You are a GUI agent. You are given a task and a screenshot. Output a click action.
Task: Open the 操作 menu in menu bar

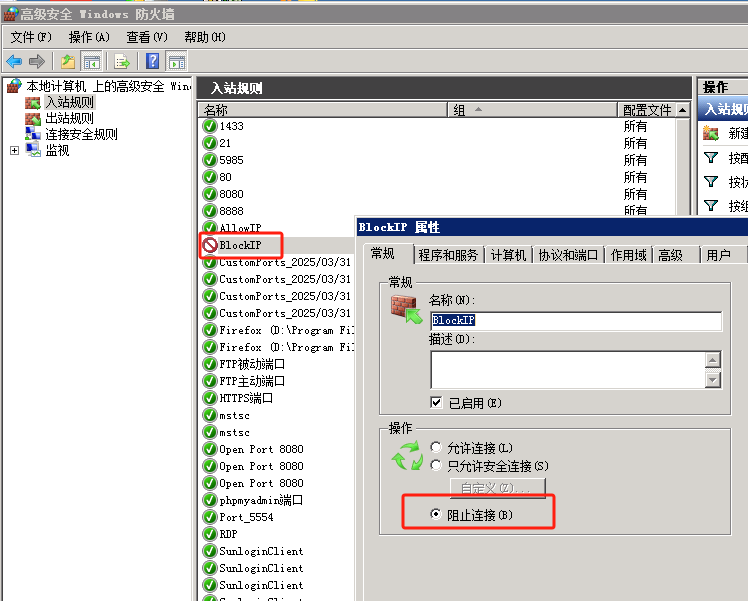pos(89,37)
